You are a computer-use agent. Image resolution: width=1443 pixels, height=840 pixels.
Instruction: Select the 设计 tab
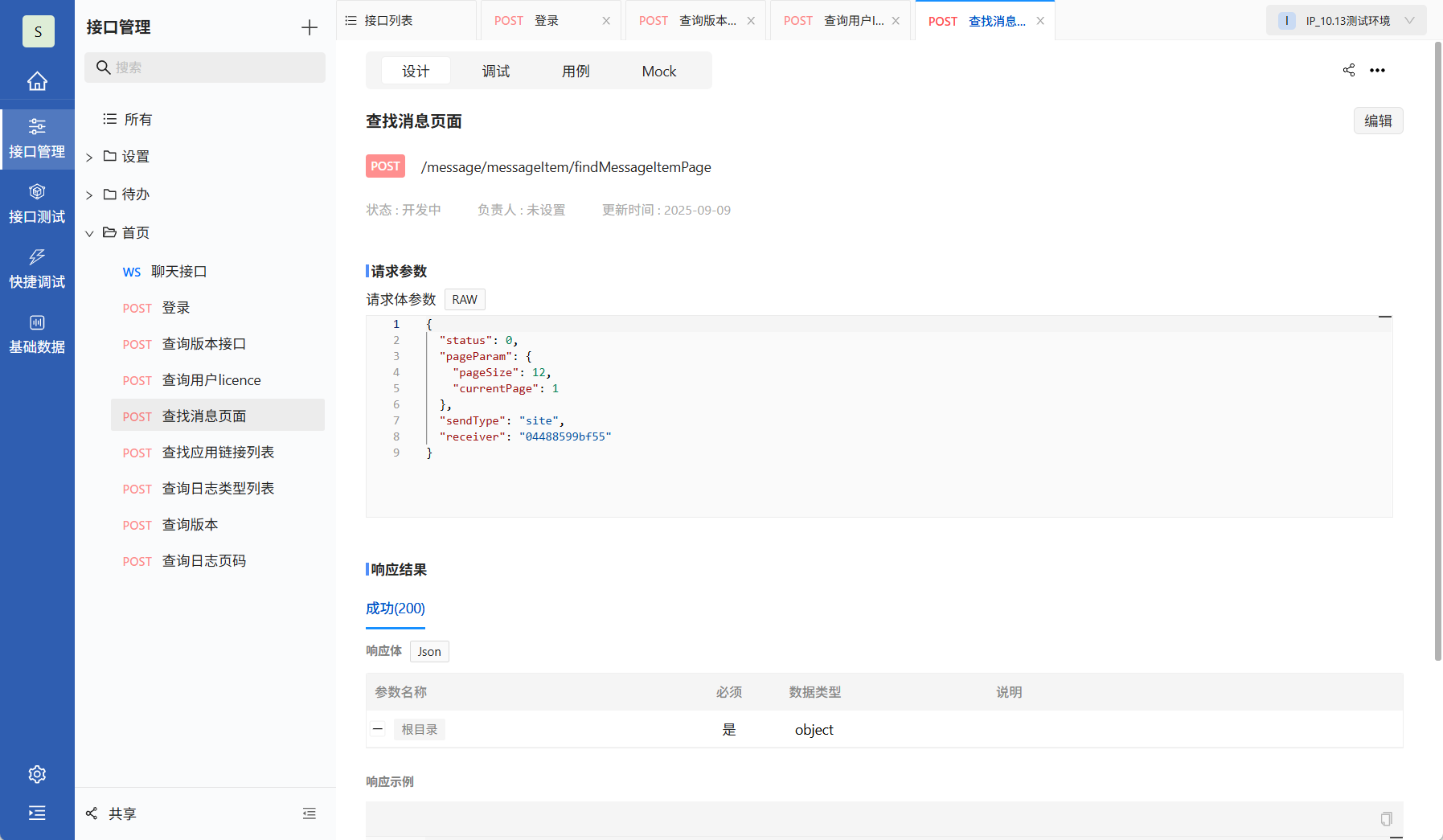[416, 71]
